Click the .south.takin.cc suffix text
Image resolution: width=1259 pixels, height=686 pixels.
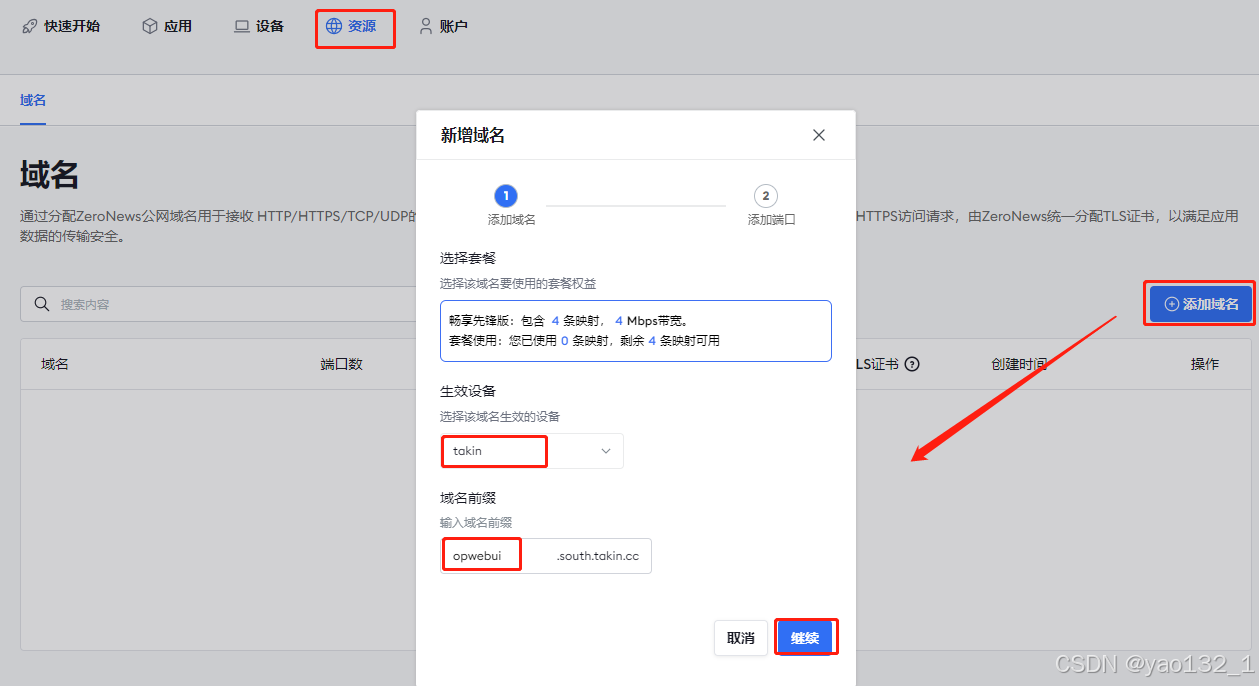pyautogui.click(x=597, y=556)
